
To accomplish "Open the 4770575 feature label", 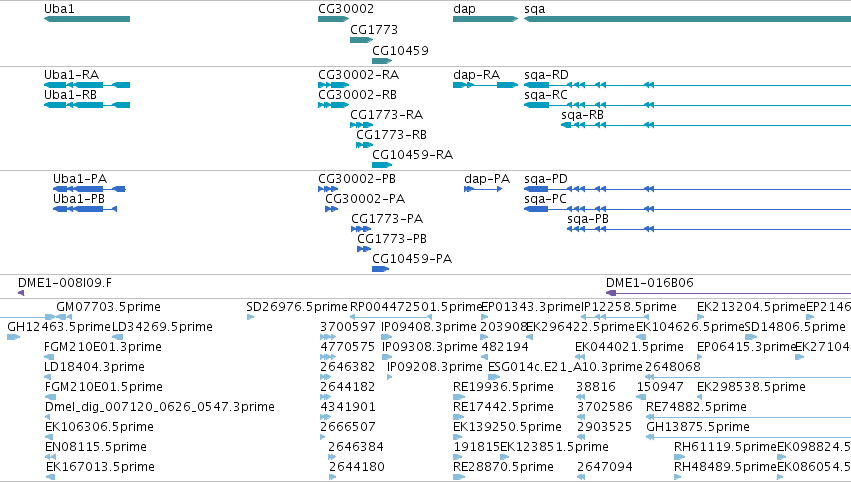I will pos(347,347).
